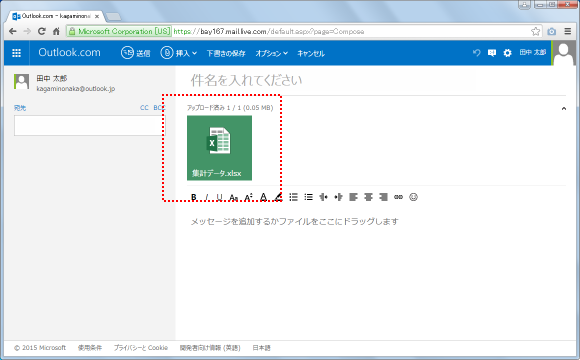Bookmark this page with star icon
The image size is (580, 360).
535,31
